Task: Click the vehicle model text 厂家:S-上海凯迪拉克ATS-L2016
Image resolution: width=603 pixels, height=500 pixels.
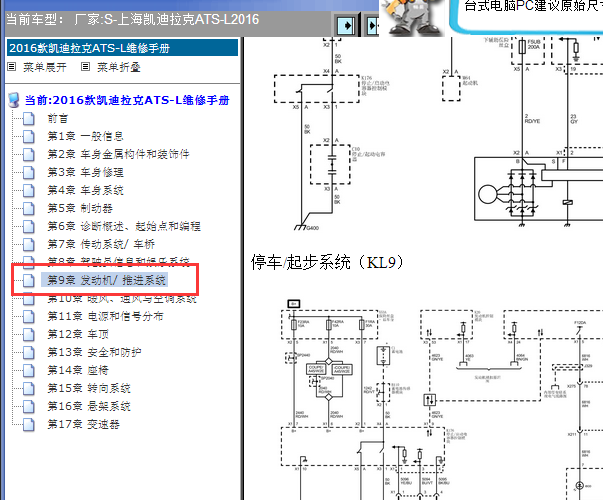Action: (167, 19)
